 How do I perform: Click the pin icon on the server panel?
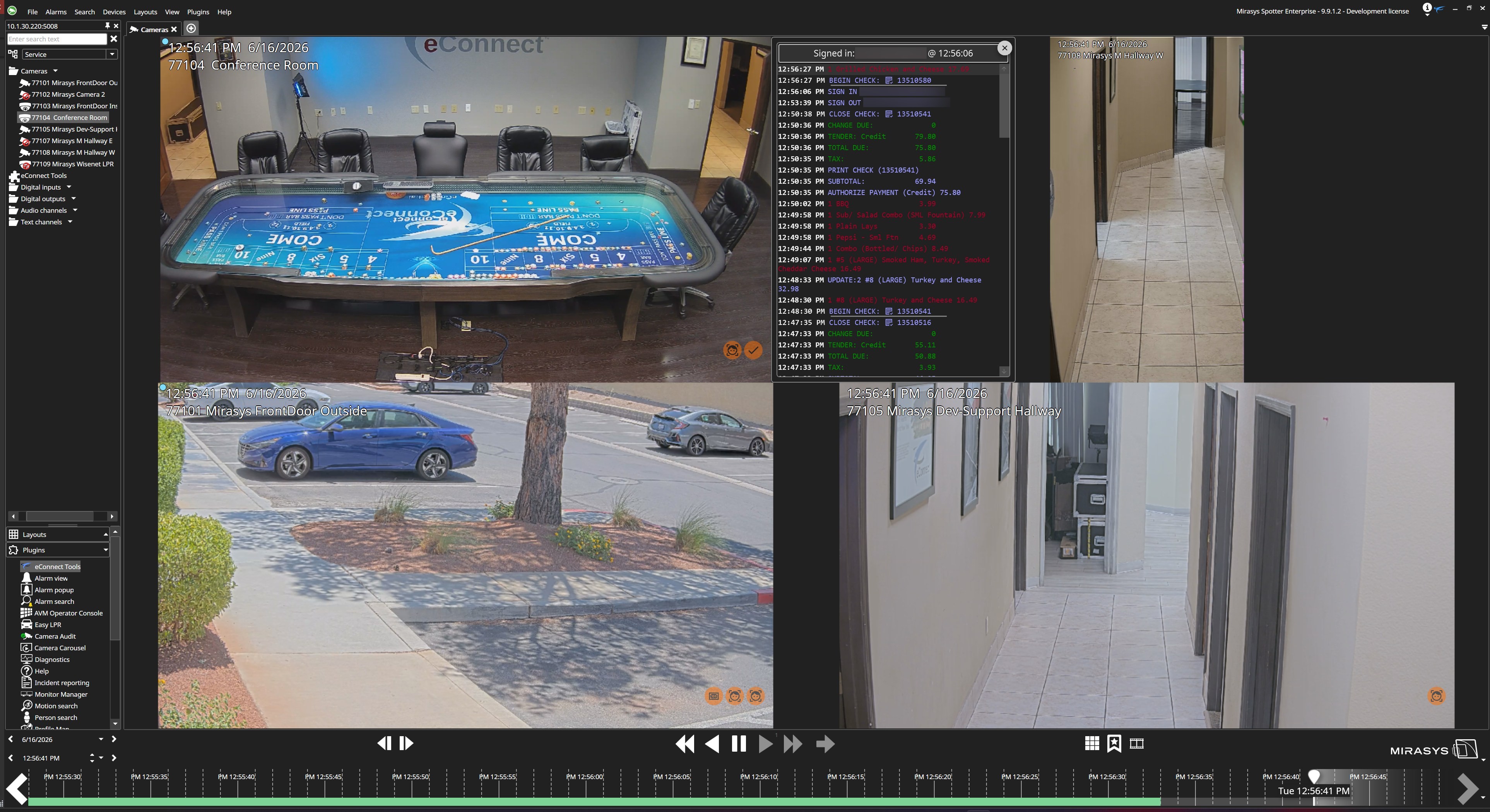[107, 26]
